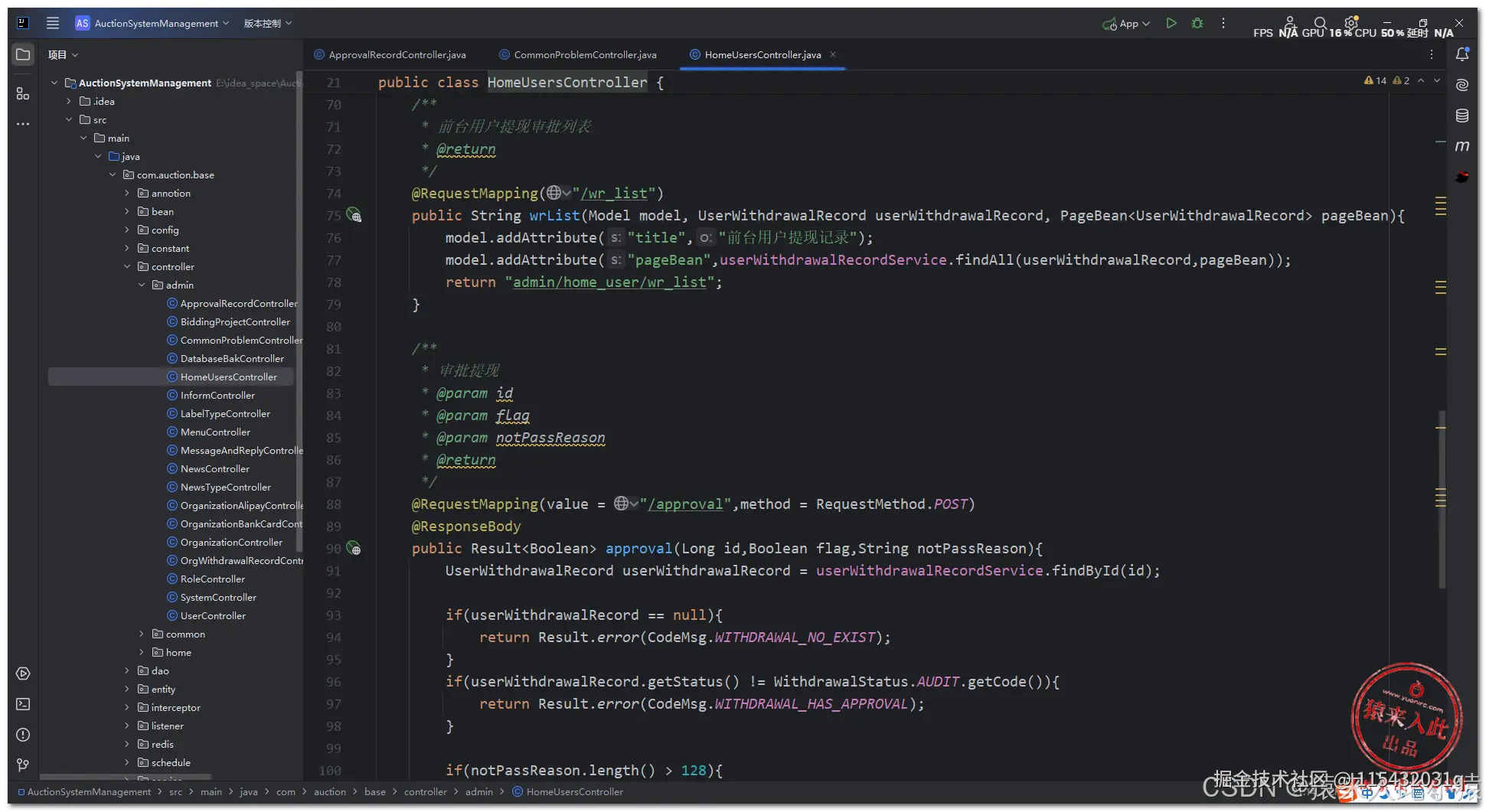Open the Database tool window

pos(1462,116)
